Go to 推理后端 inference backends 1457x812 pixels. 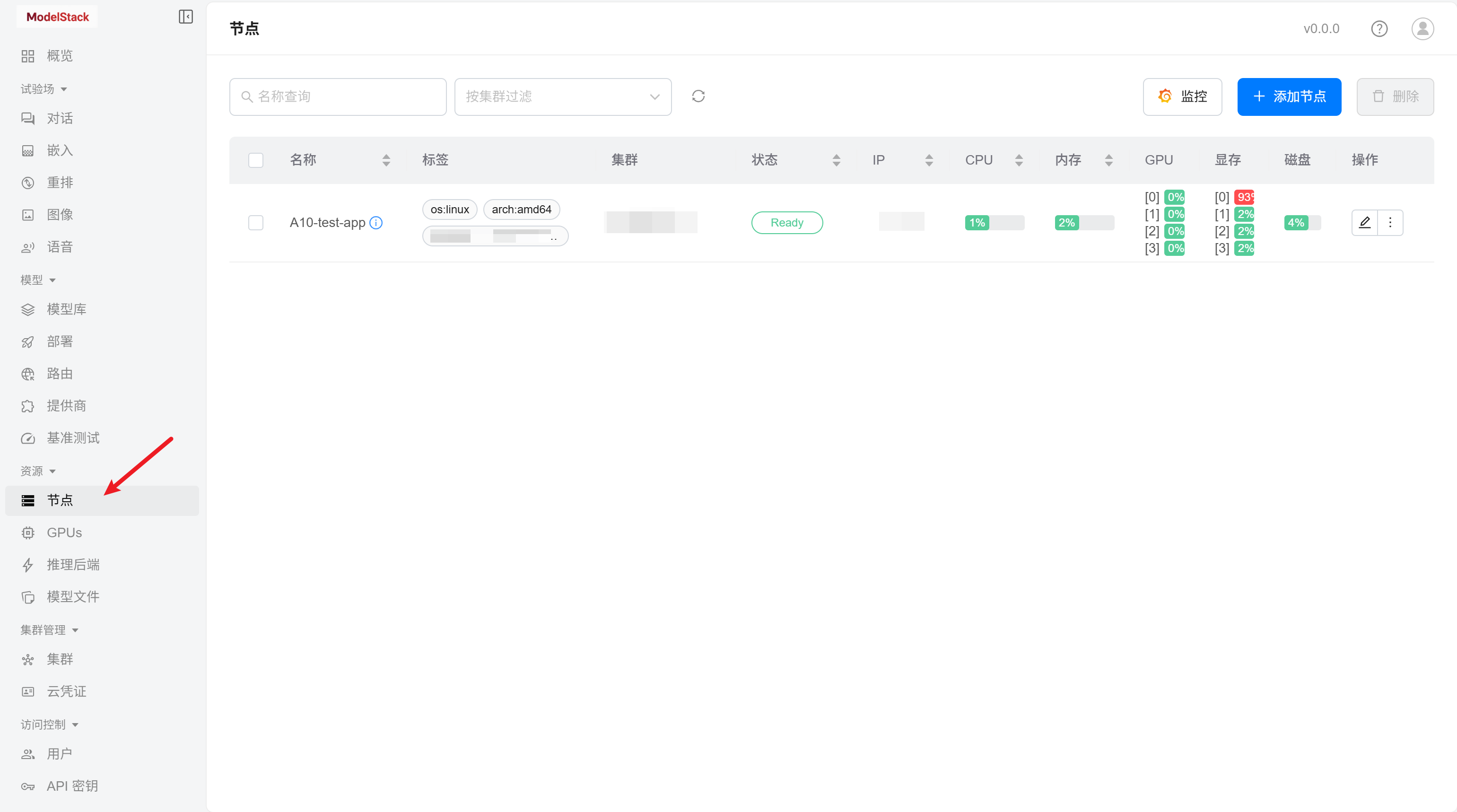pyautogui.click(x=102, y=565)
